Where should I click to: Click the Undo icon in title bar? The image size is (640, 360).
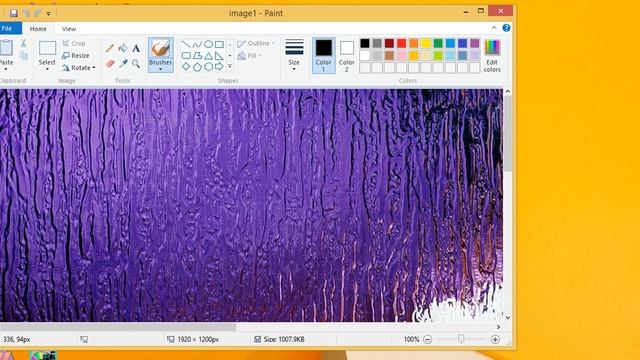pyautogui.click(x=26, y=13)
